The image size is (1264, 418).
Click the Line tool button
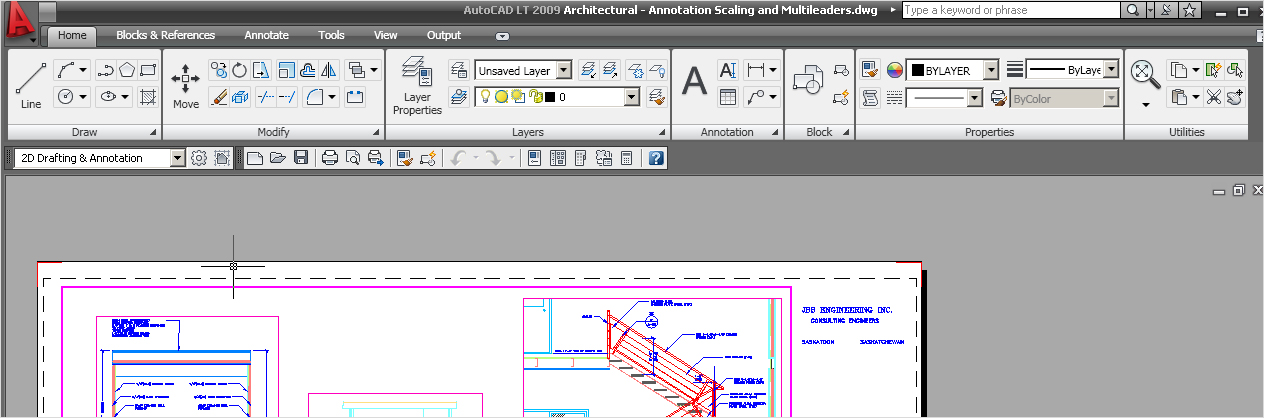31,86
